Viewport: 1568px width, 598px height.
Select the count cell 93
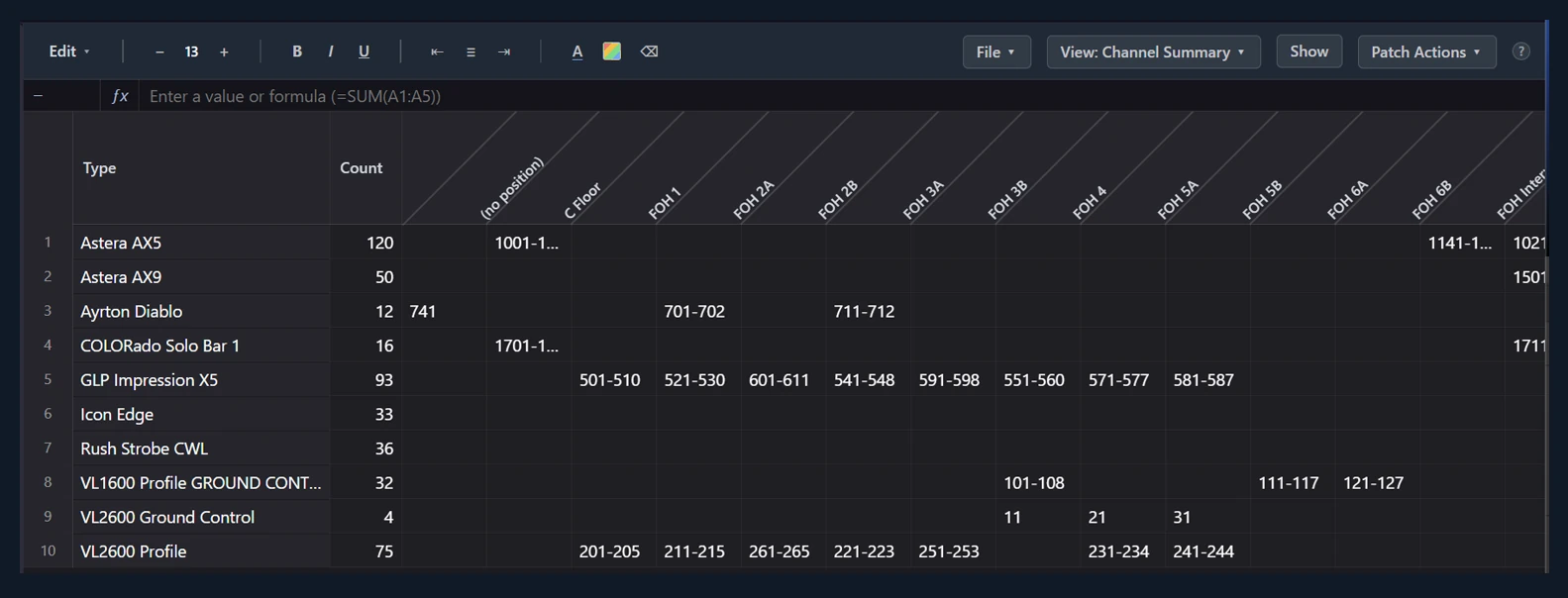point(366,380)
